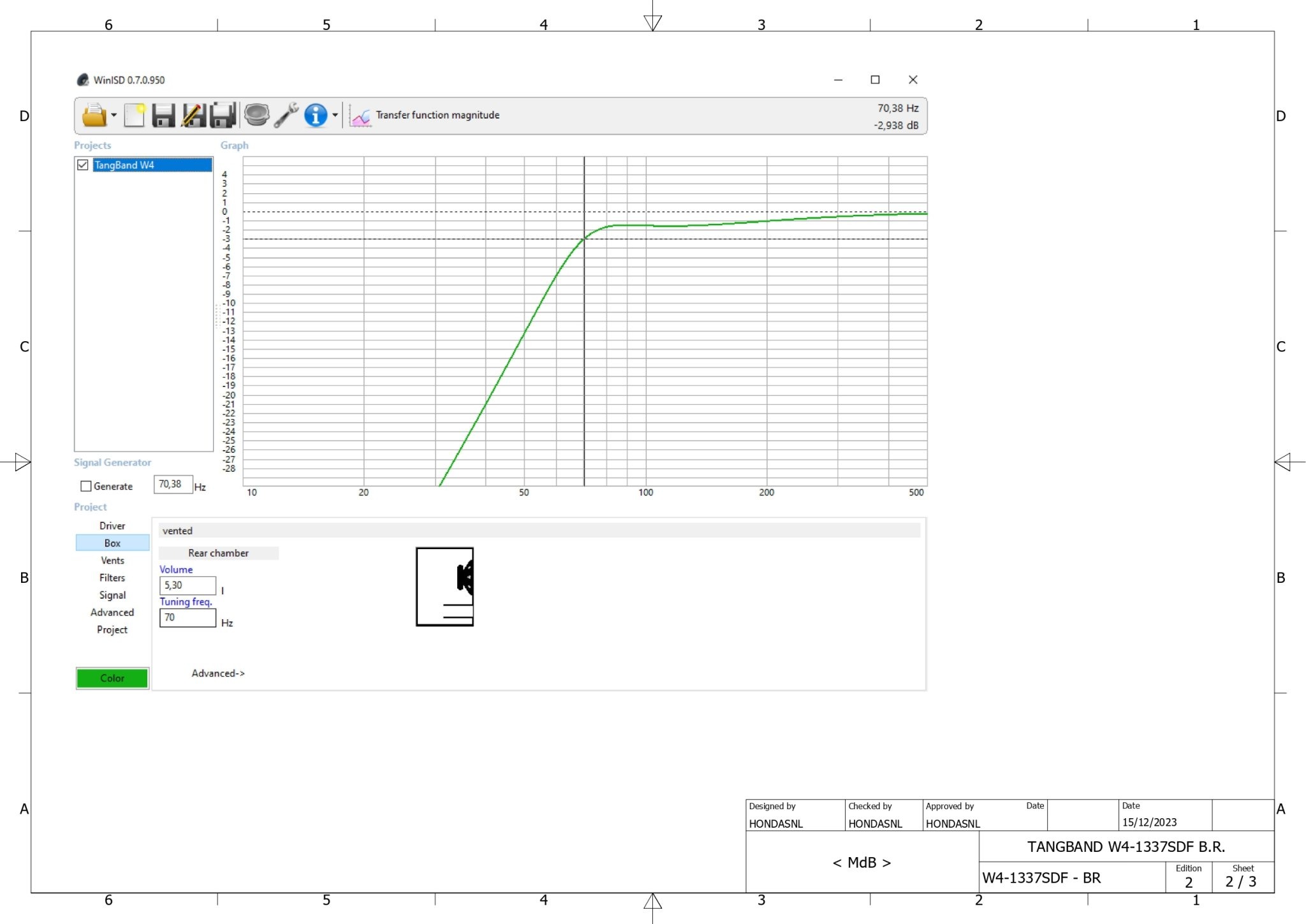Switch to the Filters tab
Image resolution: width=1306 pixels, height=924 pixels.
(112, 577)
